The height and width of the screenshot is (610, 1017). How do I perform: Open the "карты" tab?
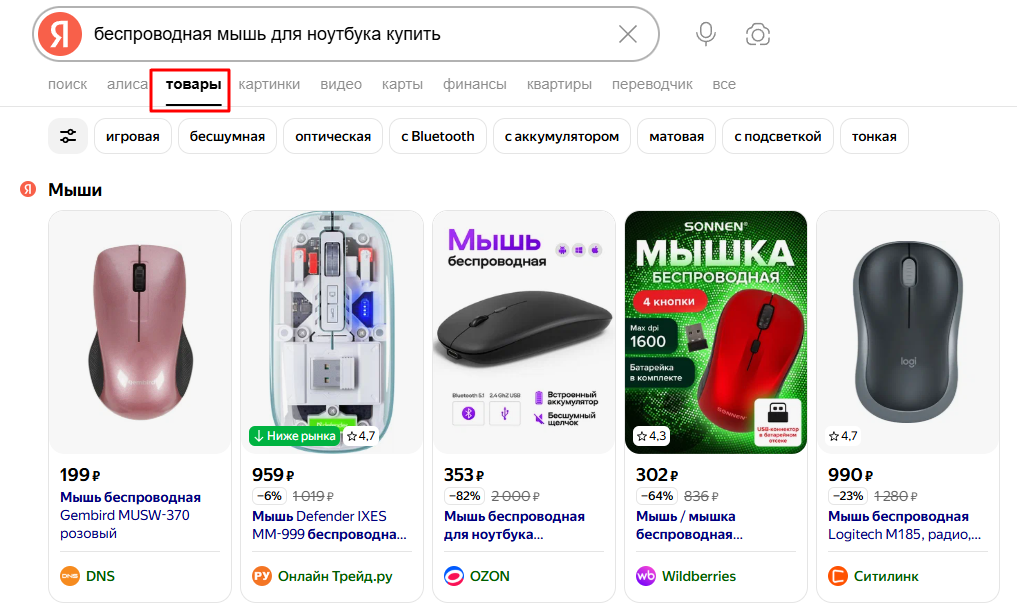(402, 84)
